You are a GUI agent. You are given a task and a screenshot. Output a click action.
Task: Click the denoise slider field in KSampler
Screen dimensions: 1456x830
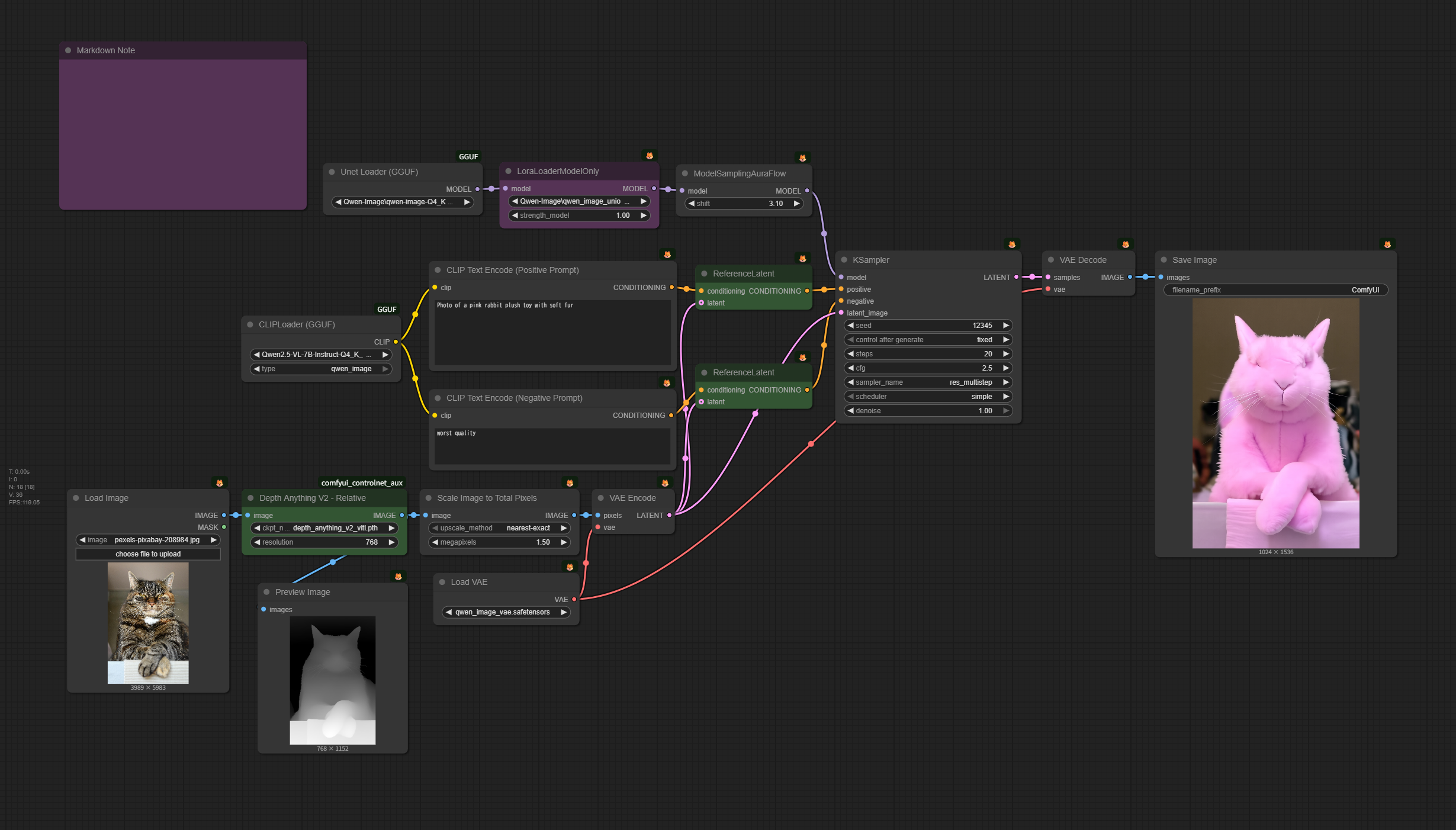927,411
